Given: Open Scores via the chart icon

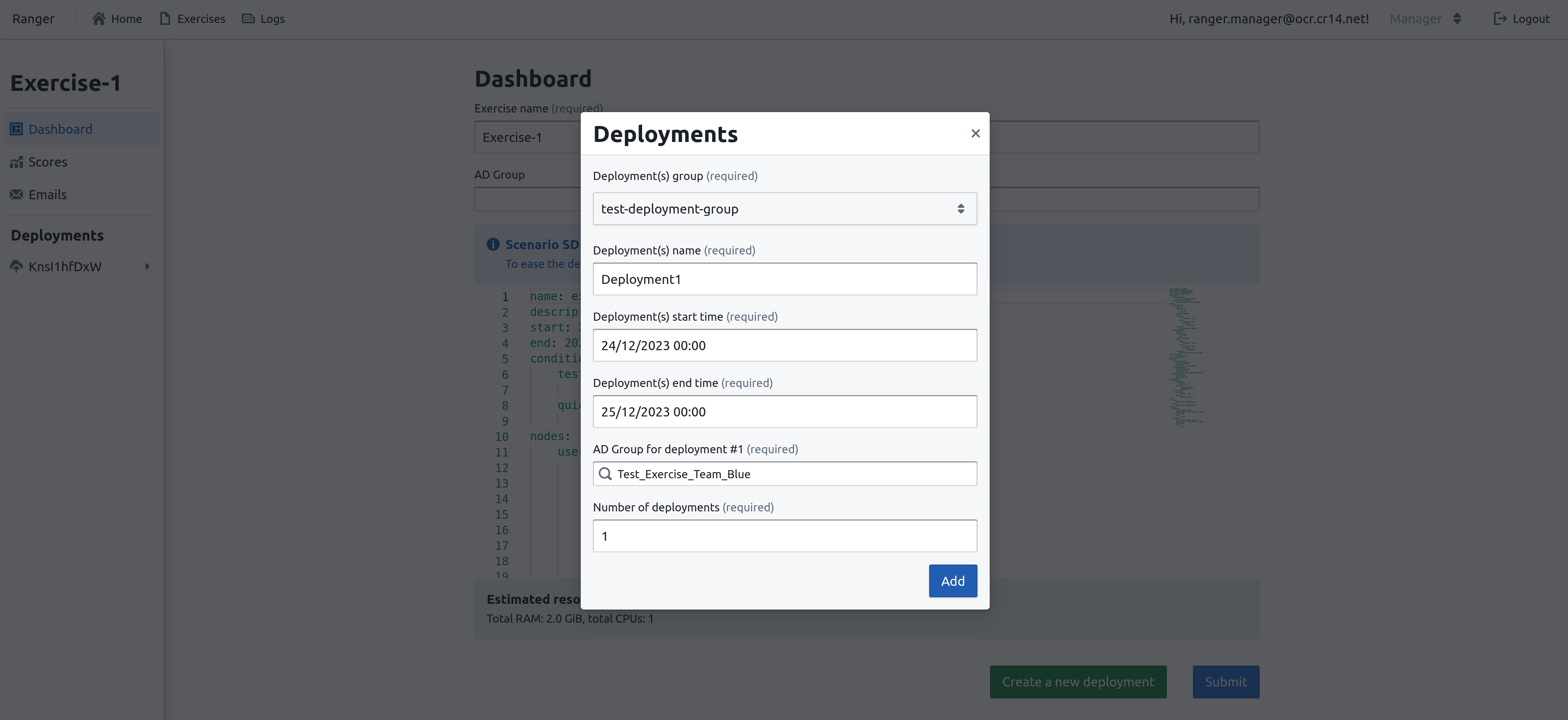Looking at the screenshot, I should tap(17, 161).
